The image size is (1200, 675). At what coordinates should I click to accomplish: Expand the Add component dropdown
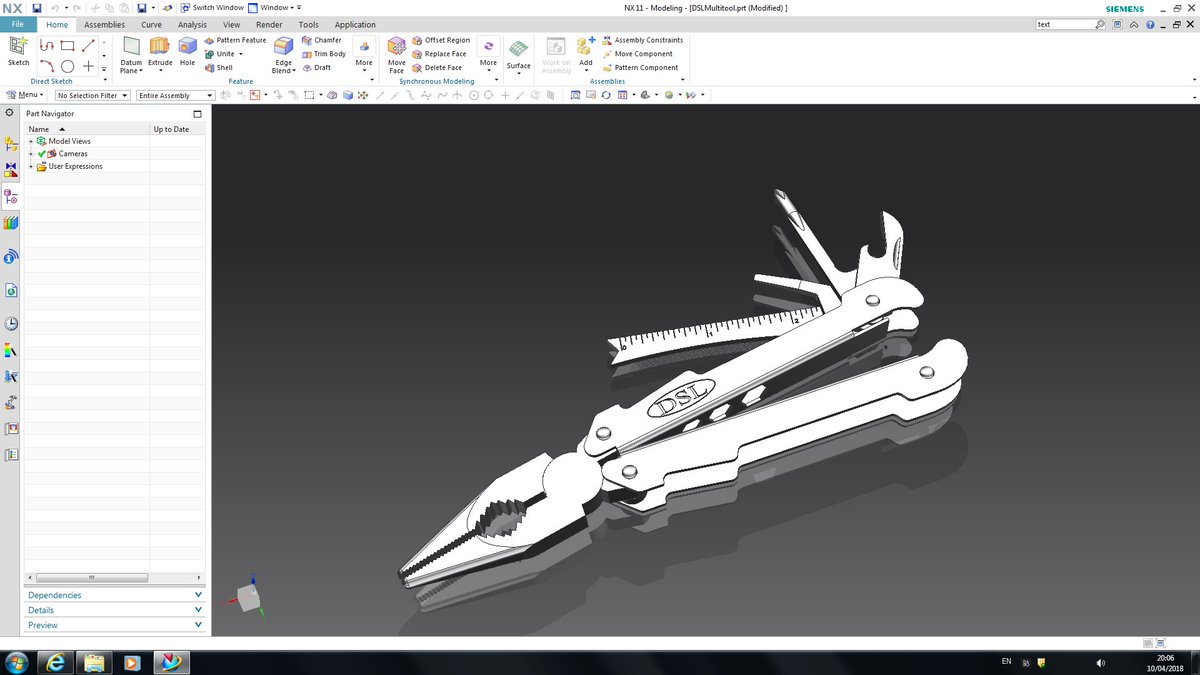586,71
